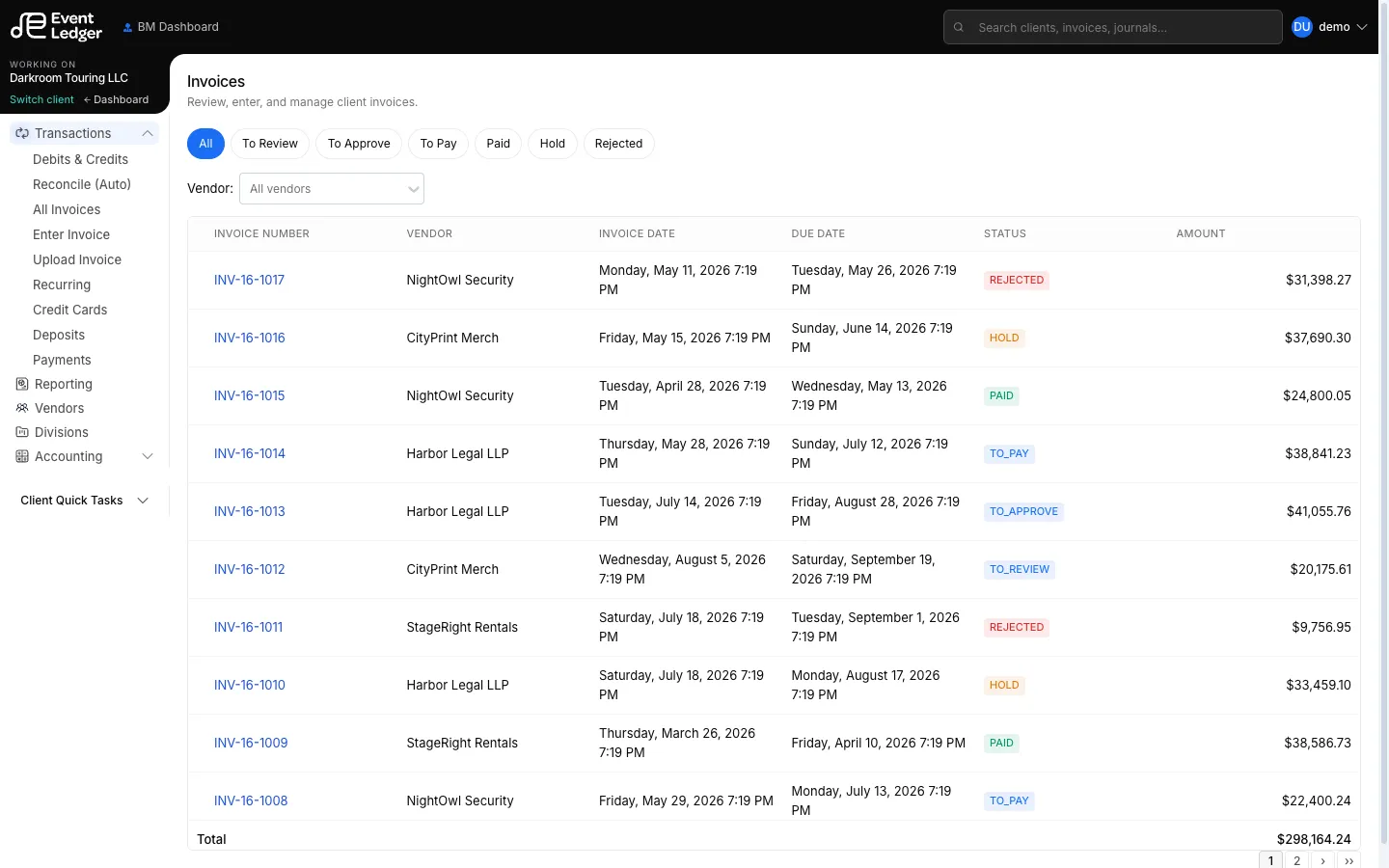Click the DU user avatar
Viewport: 1389px width, 868px height.
pos(1302,27)
